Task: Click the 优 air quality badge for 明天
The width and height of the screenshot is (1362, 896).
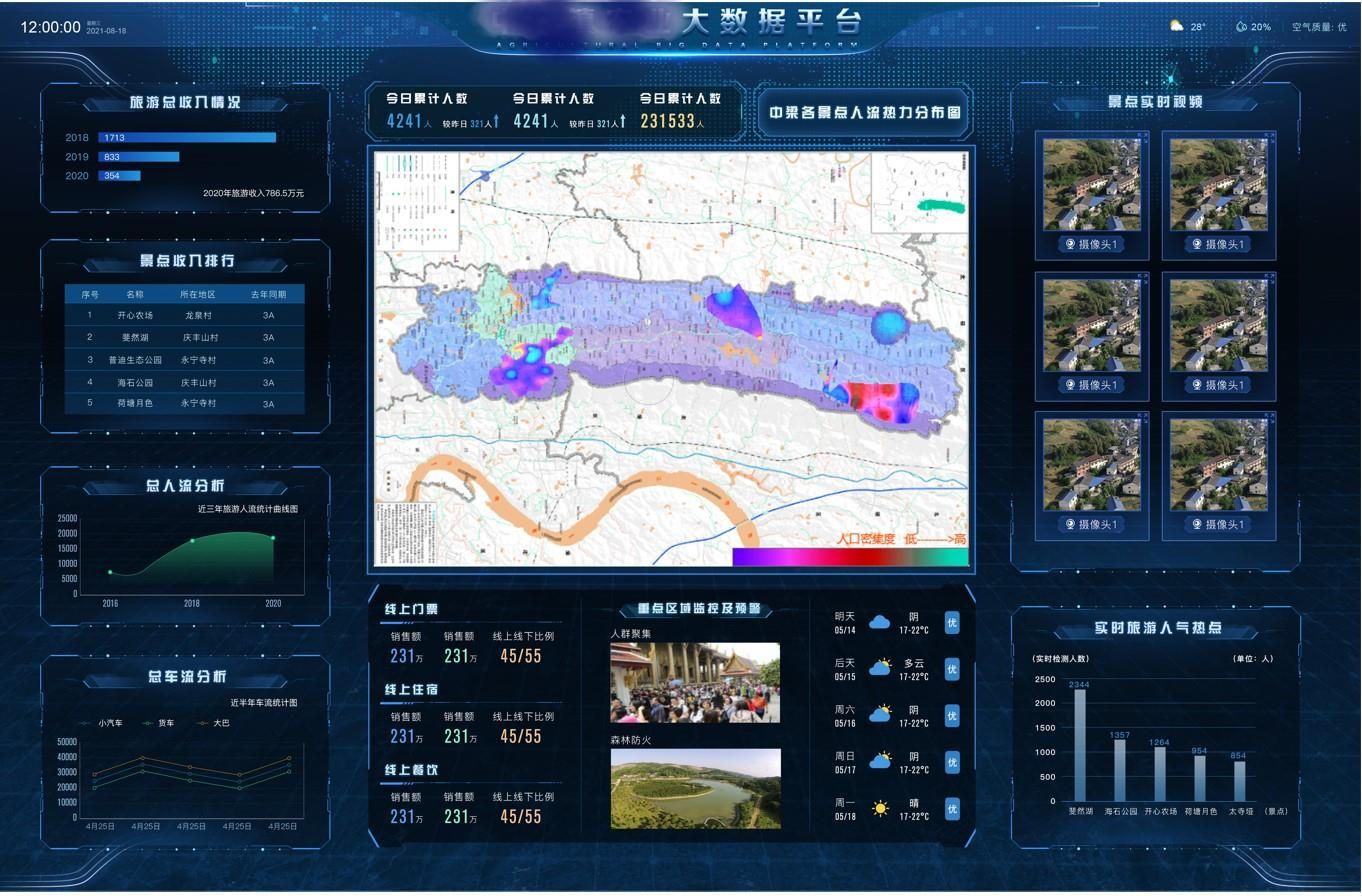Action: 952,623
